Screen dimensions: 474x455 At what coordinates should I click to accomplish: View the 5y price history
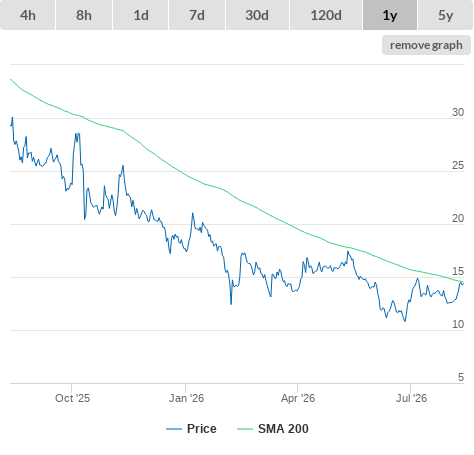tap(446, 15)
